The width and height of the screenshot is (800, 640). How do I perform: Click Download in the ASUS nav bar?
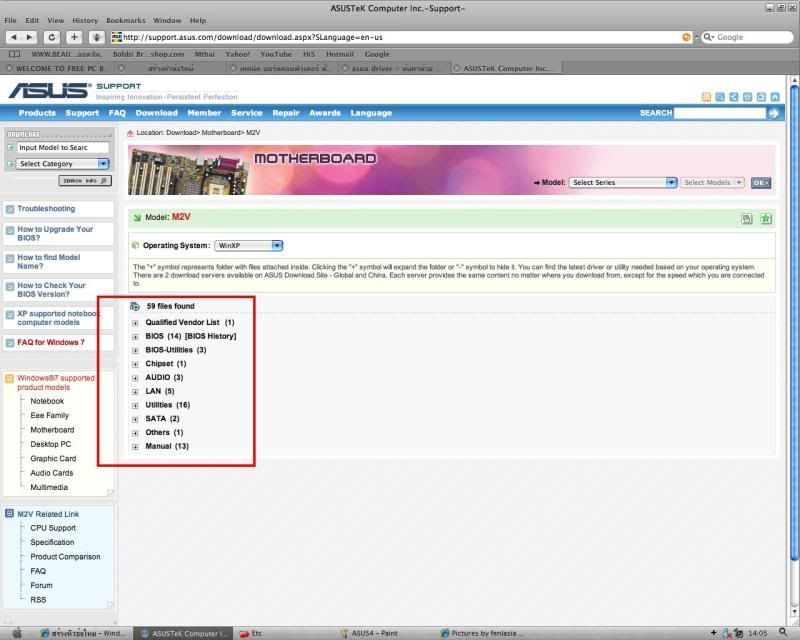[x=157, y=113]
